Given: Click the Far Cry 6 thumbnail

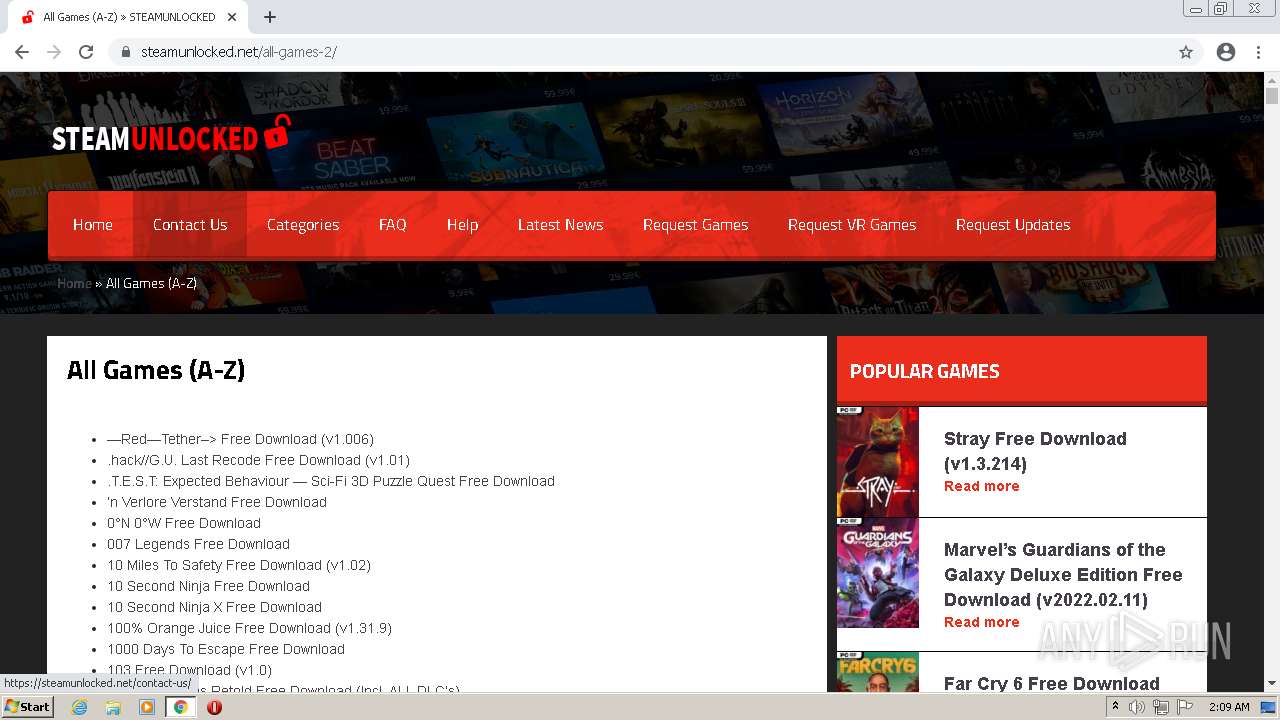Looking at the screenshot, I should pos(877,672).
